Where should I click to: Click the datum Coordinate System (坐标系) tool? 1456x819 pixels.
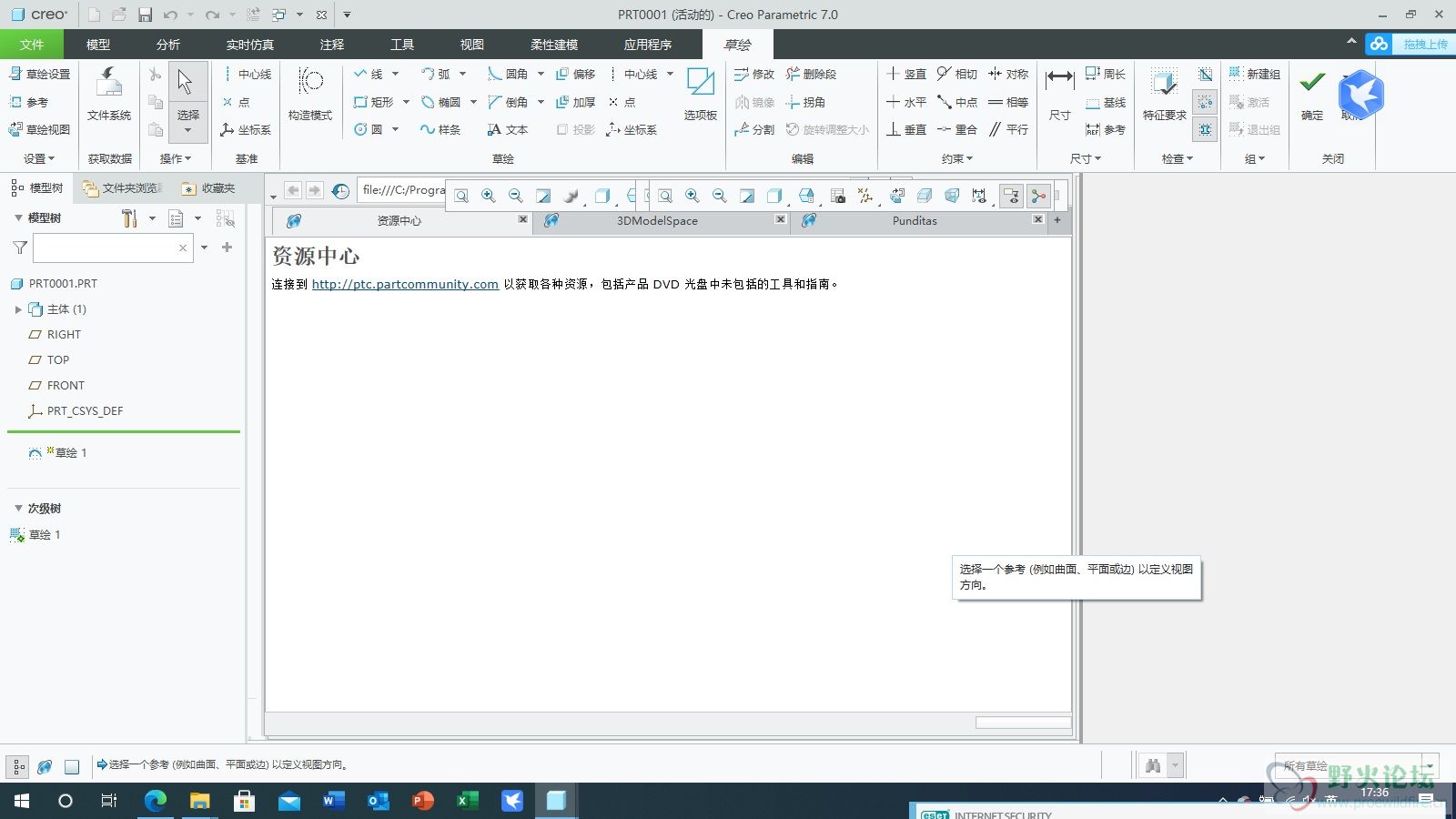(246, 129)
